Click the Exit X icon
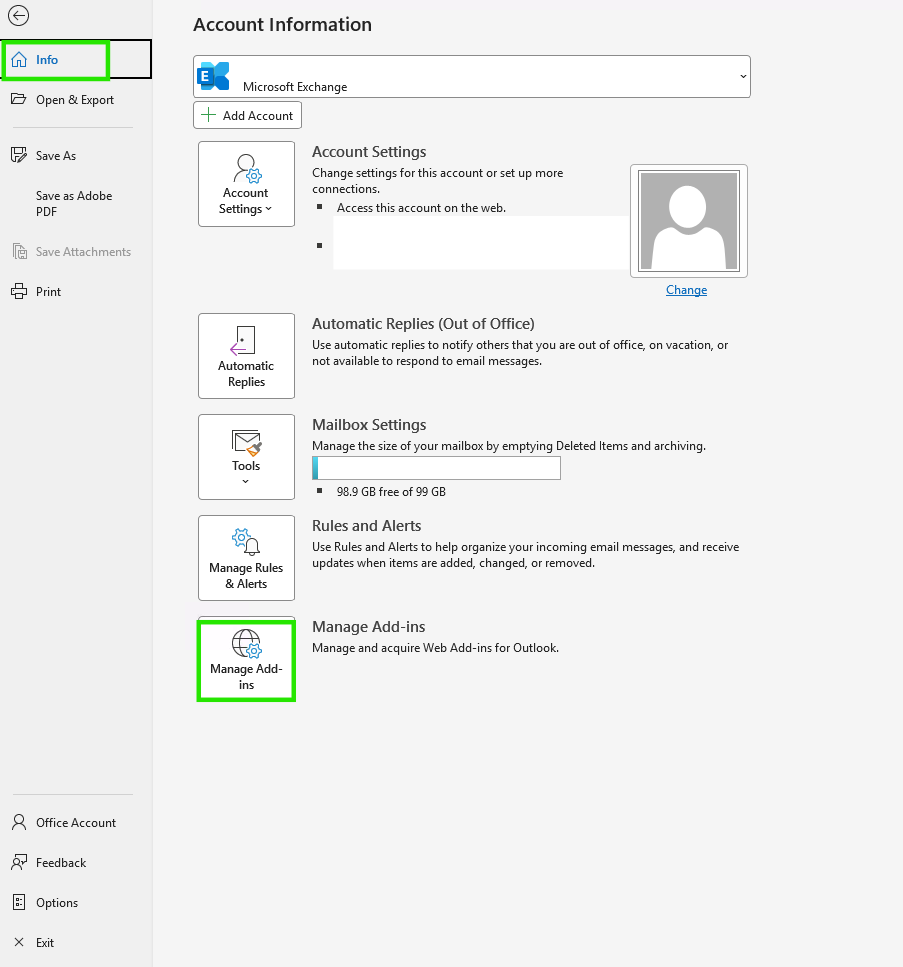Image resolution: width=903 pixels, height=967 pixels. [19, 942]
